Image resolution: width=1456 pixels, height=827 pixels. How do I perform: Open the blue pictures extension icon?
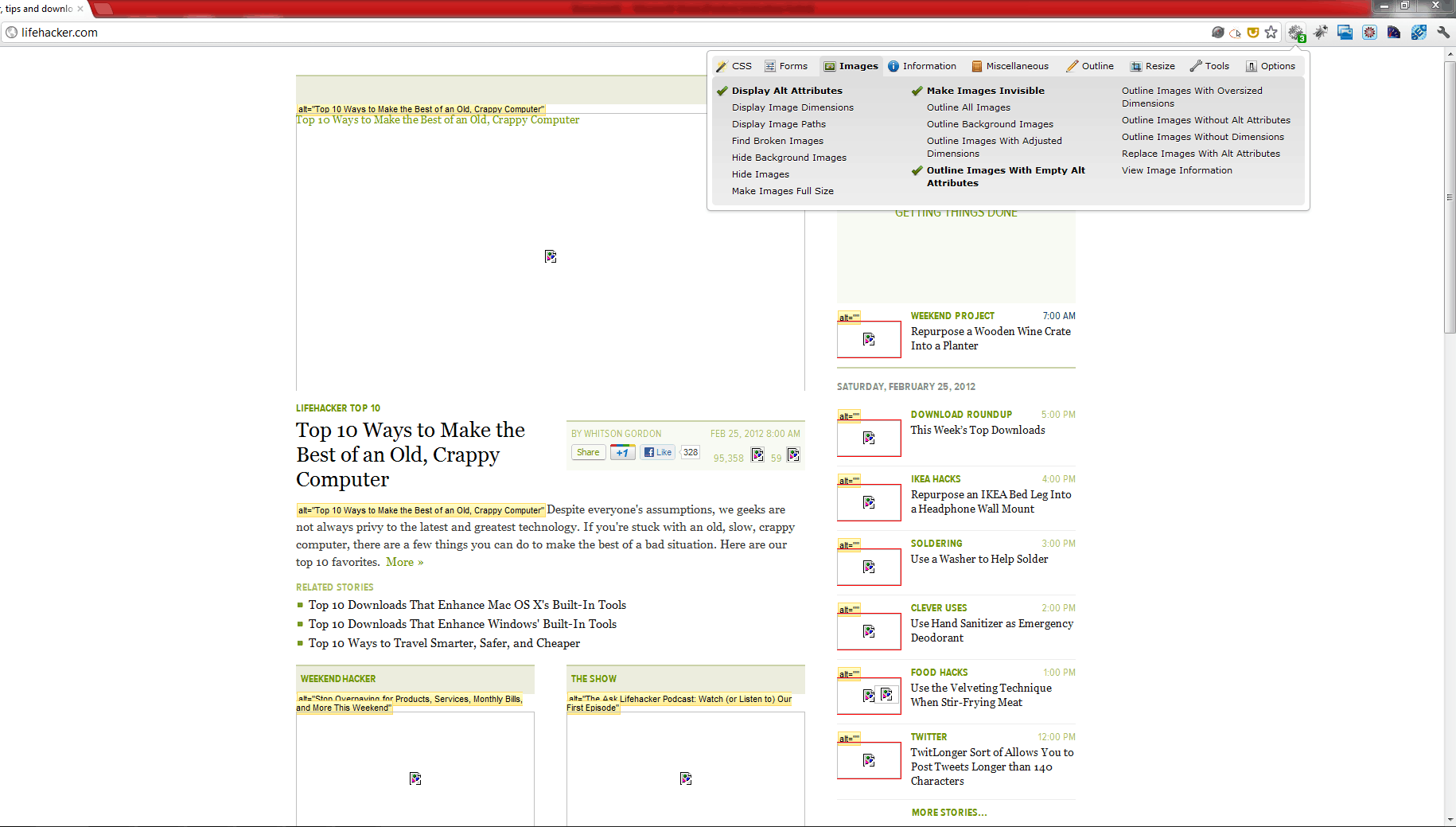click(1345, 33)
